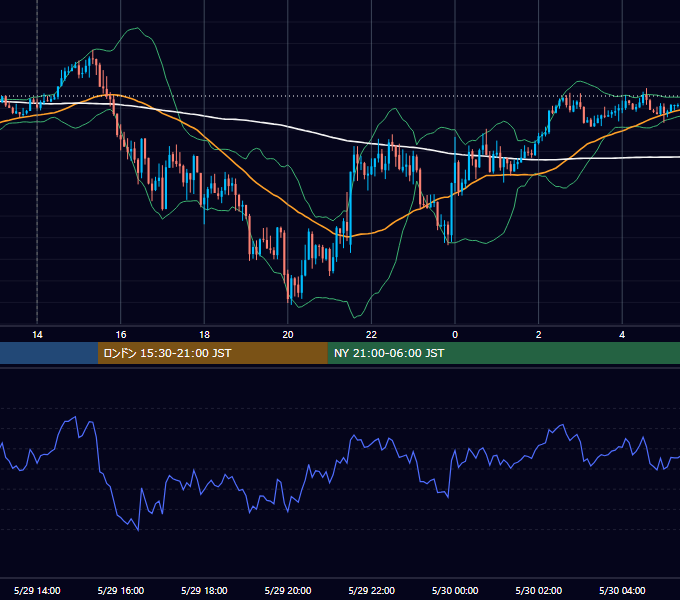Click the NY 21:00-06:00 JST session bar

503,353
